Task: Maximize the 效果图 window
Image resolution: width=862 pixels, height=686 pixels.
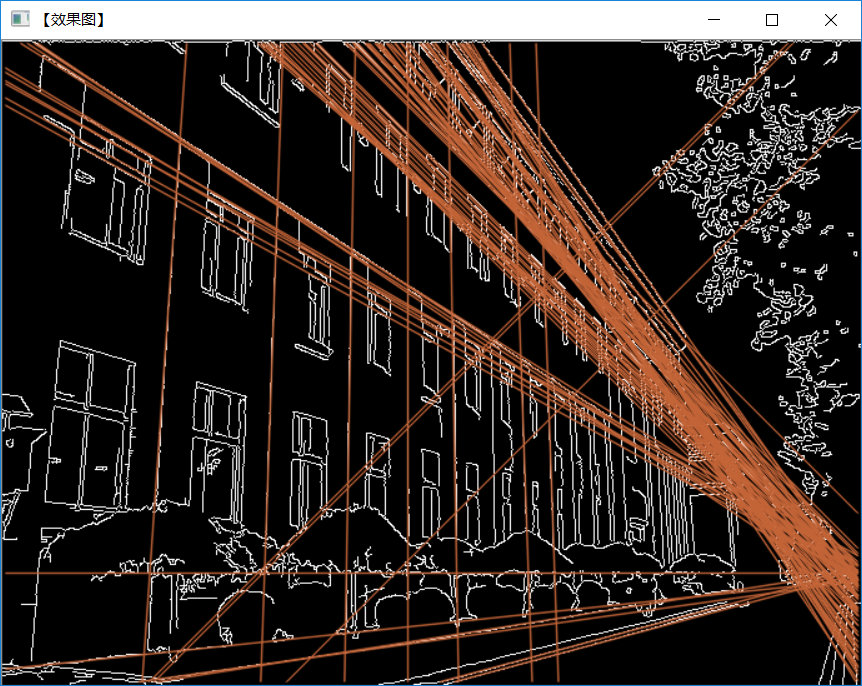Action: click(x=771, y=20)
